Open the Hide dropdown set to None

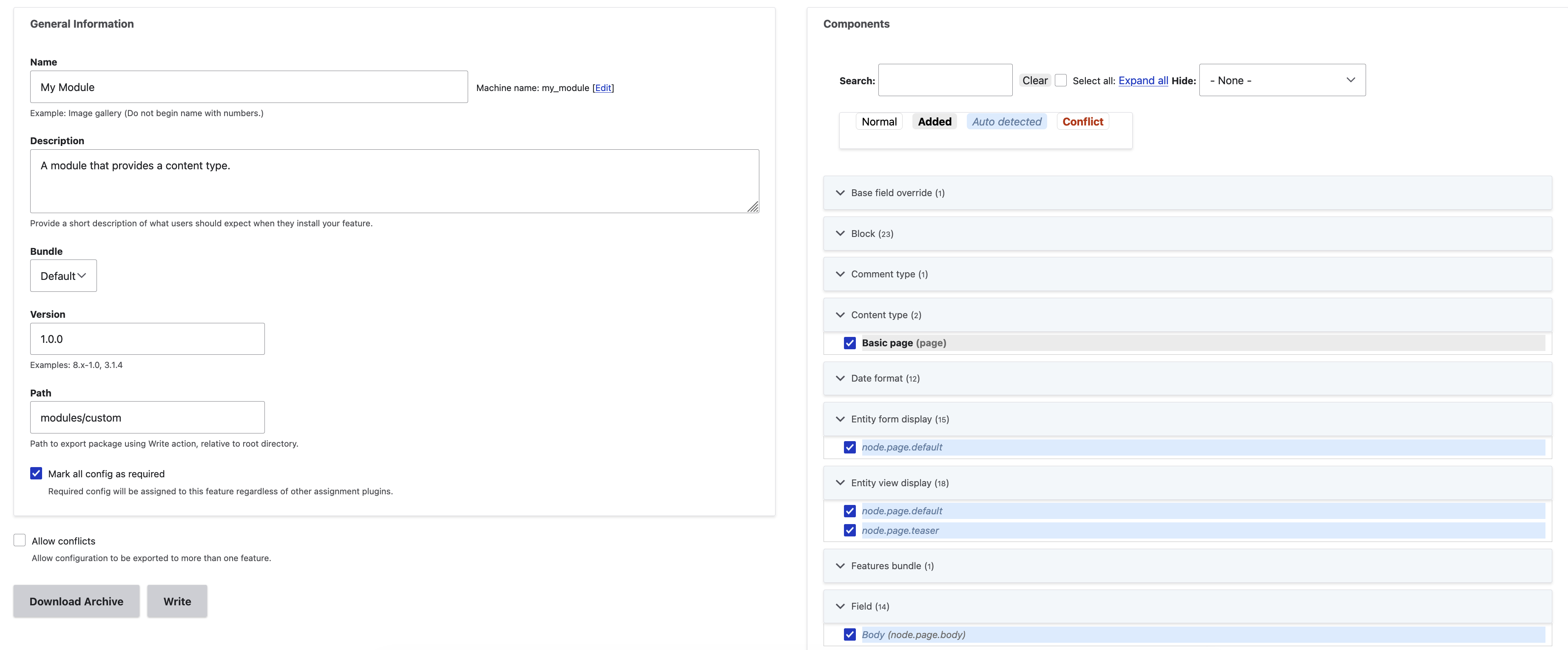tap(1282, 80)
